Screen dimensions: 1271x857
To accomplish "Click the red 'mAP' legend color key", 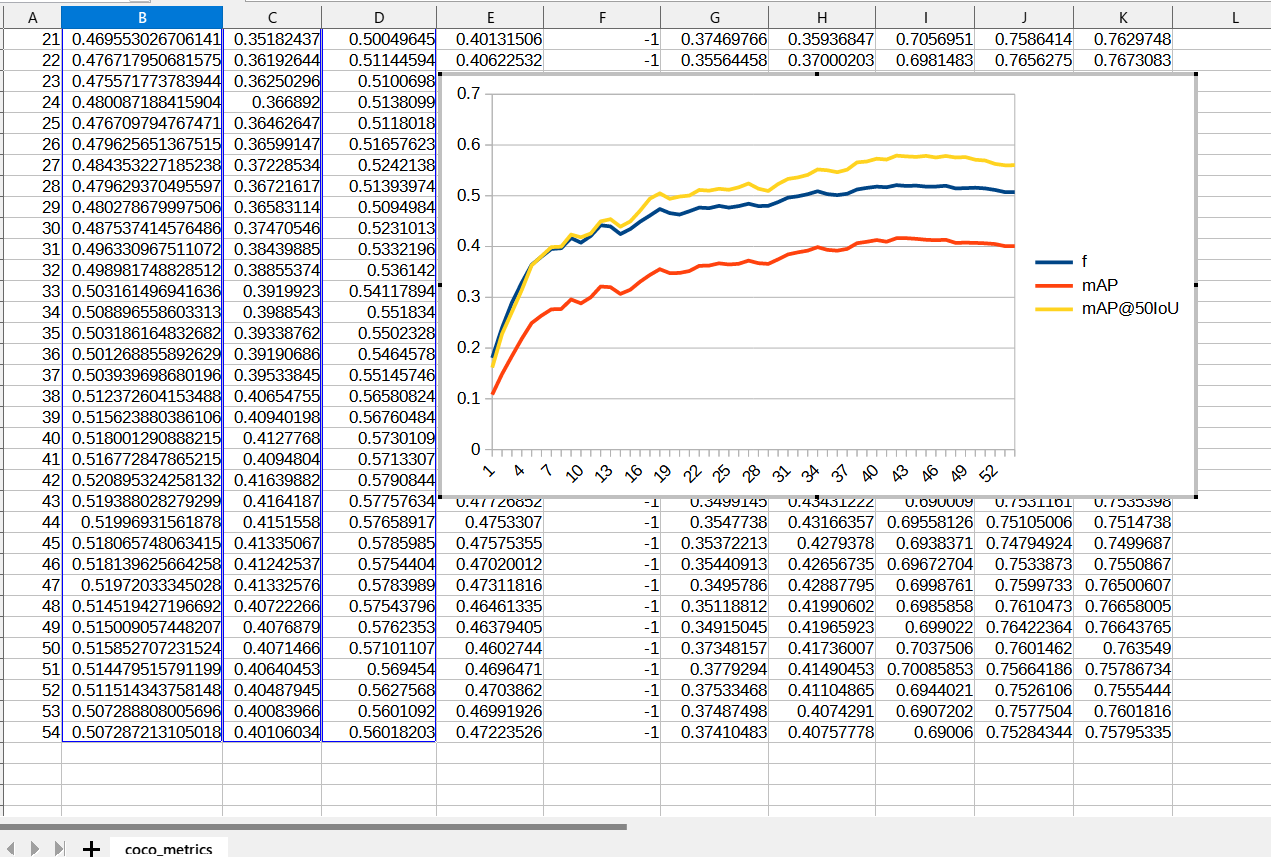I will [x=1054, y=285].
